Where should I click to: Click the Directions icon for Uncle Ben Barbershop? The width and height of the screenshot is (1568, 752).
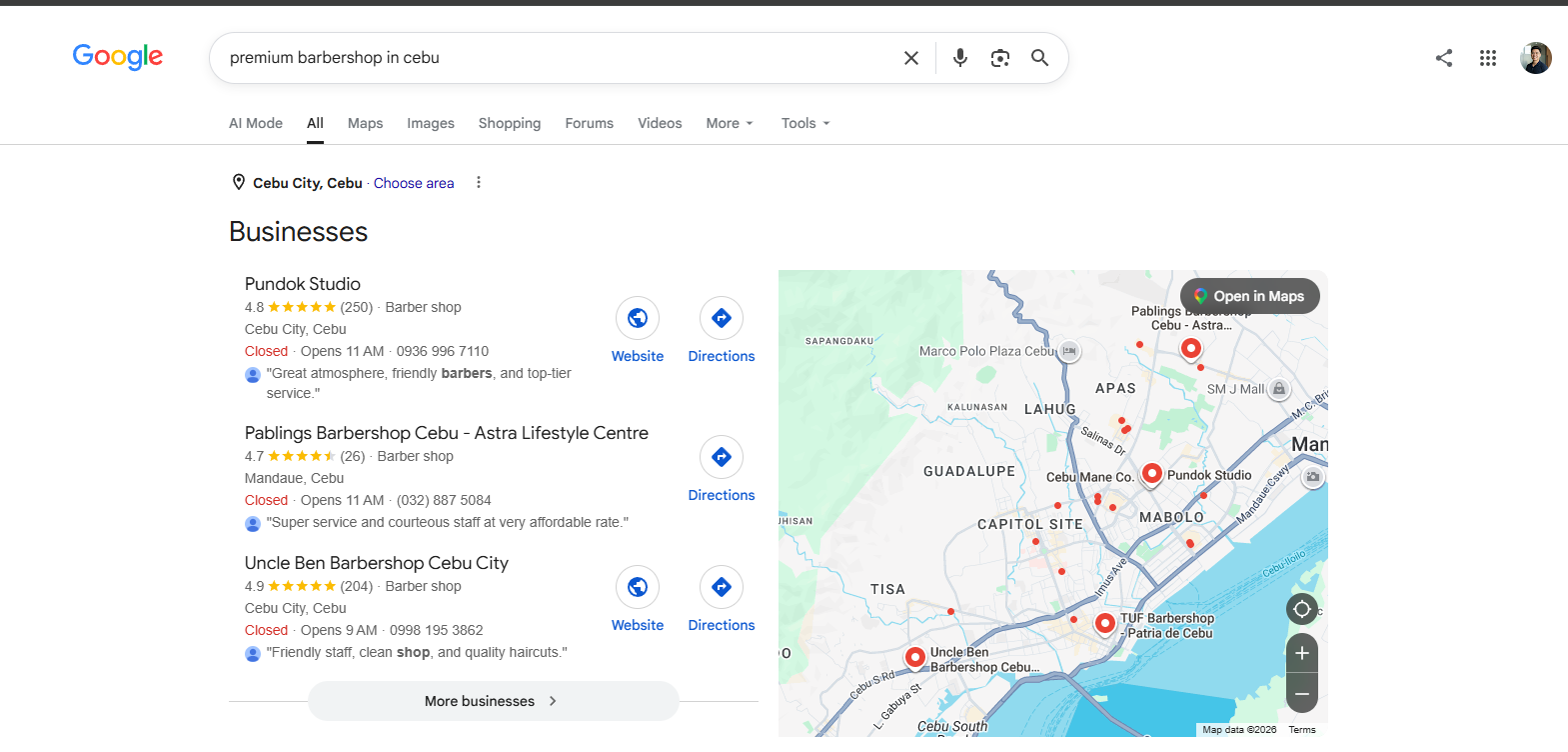[x=722, y=587]
